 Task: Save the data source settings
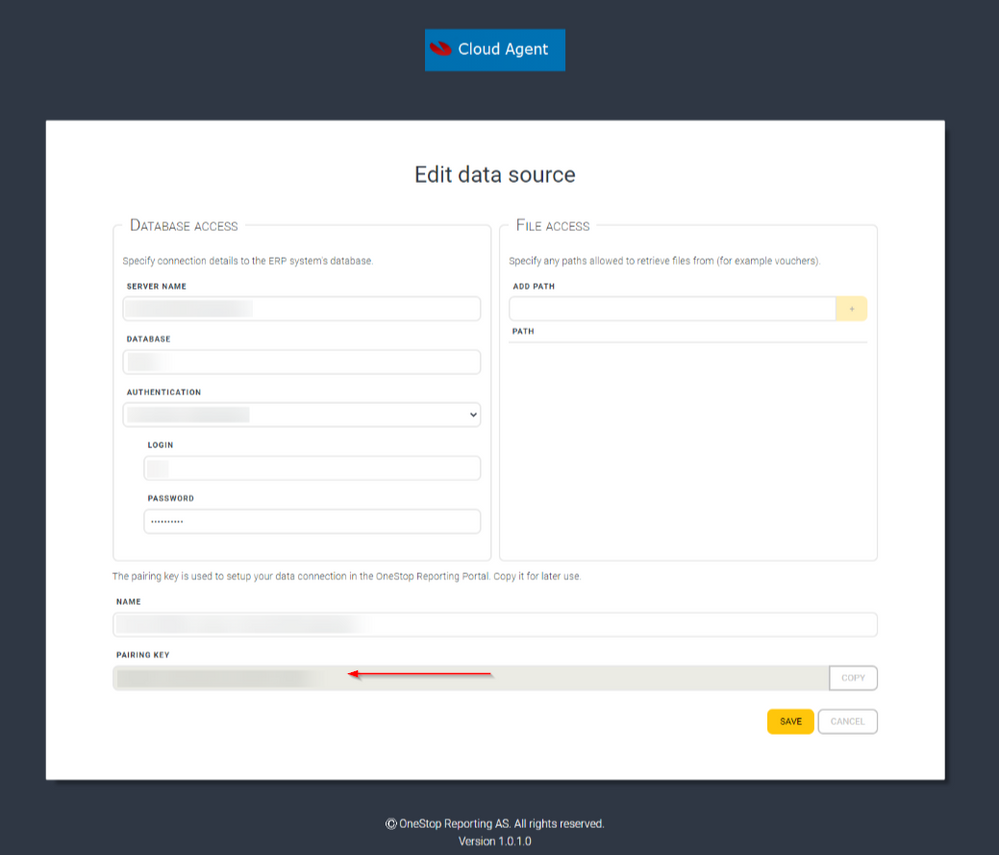tap(791, 721)
